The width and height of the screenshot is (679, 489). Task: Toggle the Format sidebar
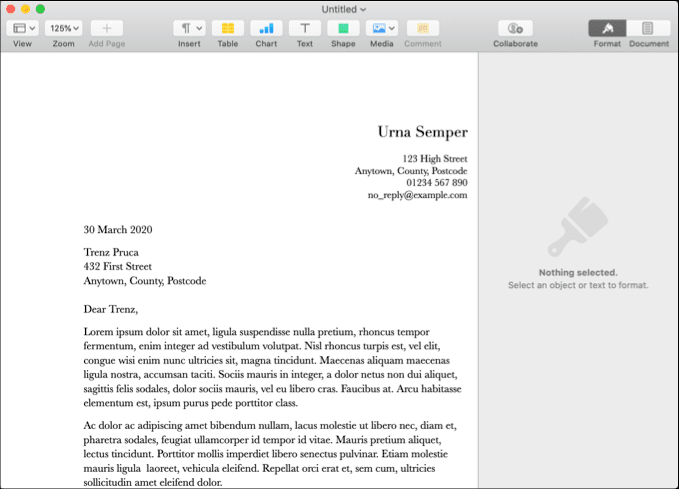point(607,28)
